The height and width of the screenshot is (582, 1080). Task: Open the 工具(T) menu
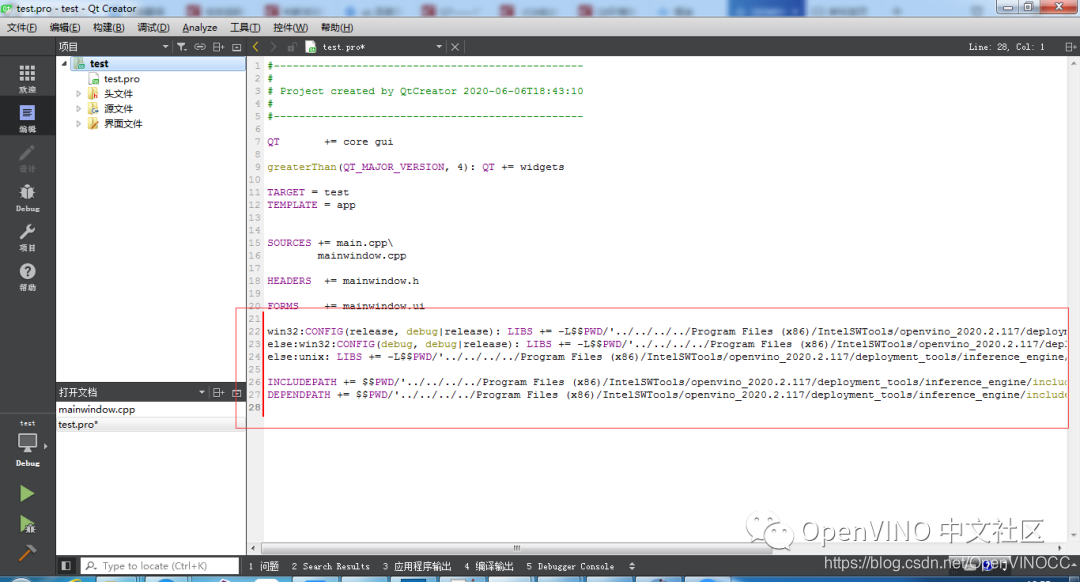[x=245, y=28]
